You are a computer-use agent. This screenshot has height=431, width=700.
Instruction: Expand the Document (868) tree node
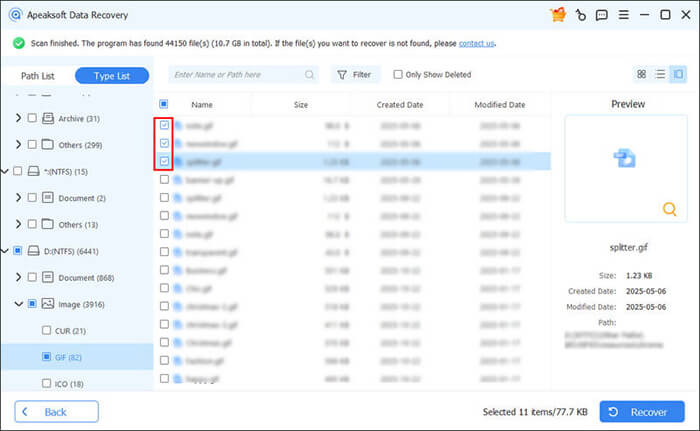point(18,277)
